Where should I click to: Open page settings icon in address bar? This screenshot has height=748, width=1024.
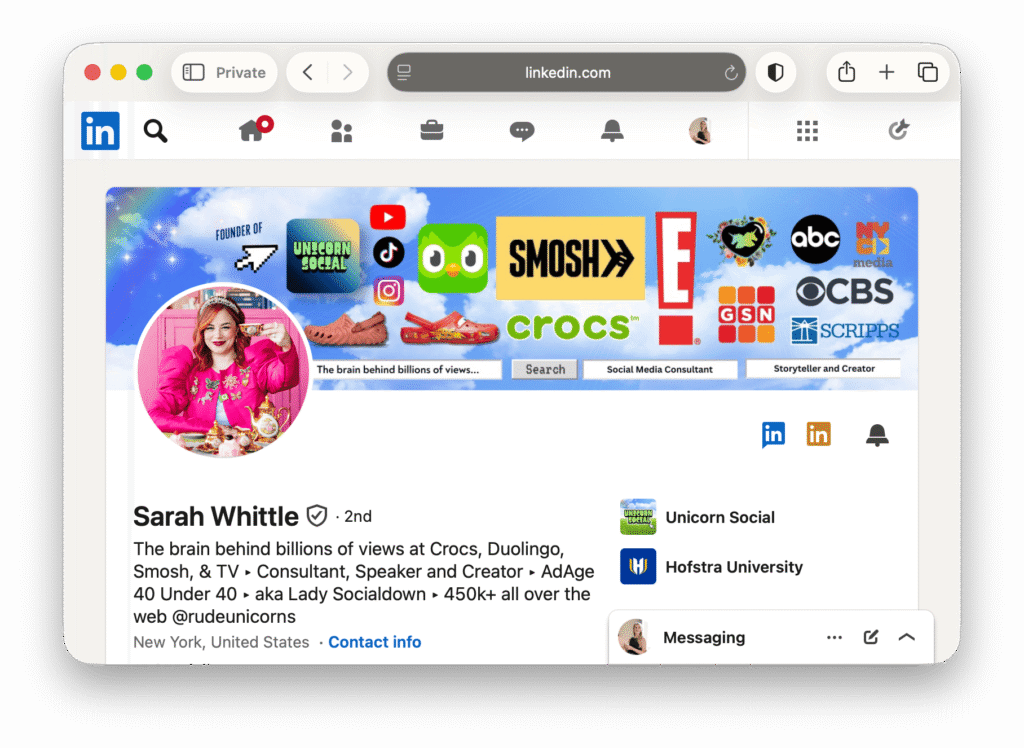pos(404,72)
